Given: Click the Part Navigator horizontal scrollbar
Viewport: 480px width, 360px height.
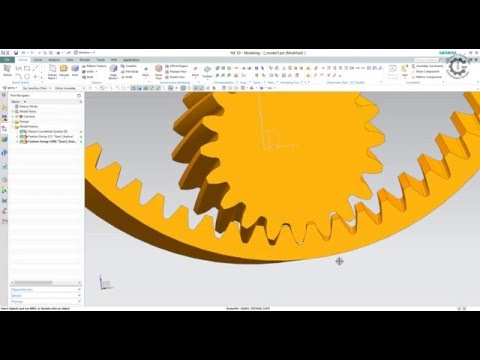Looking at the screenshot, I should point(45,283).
